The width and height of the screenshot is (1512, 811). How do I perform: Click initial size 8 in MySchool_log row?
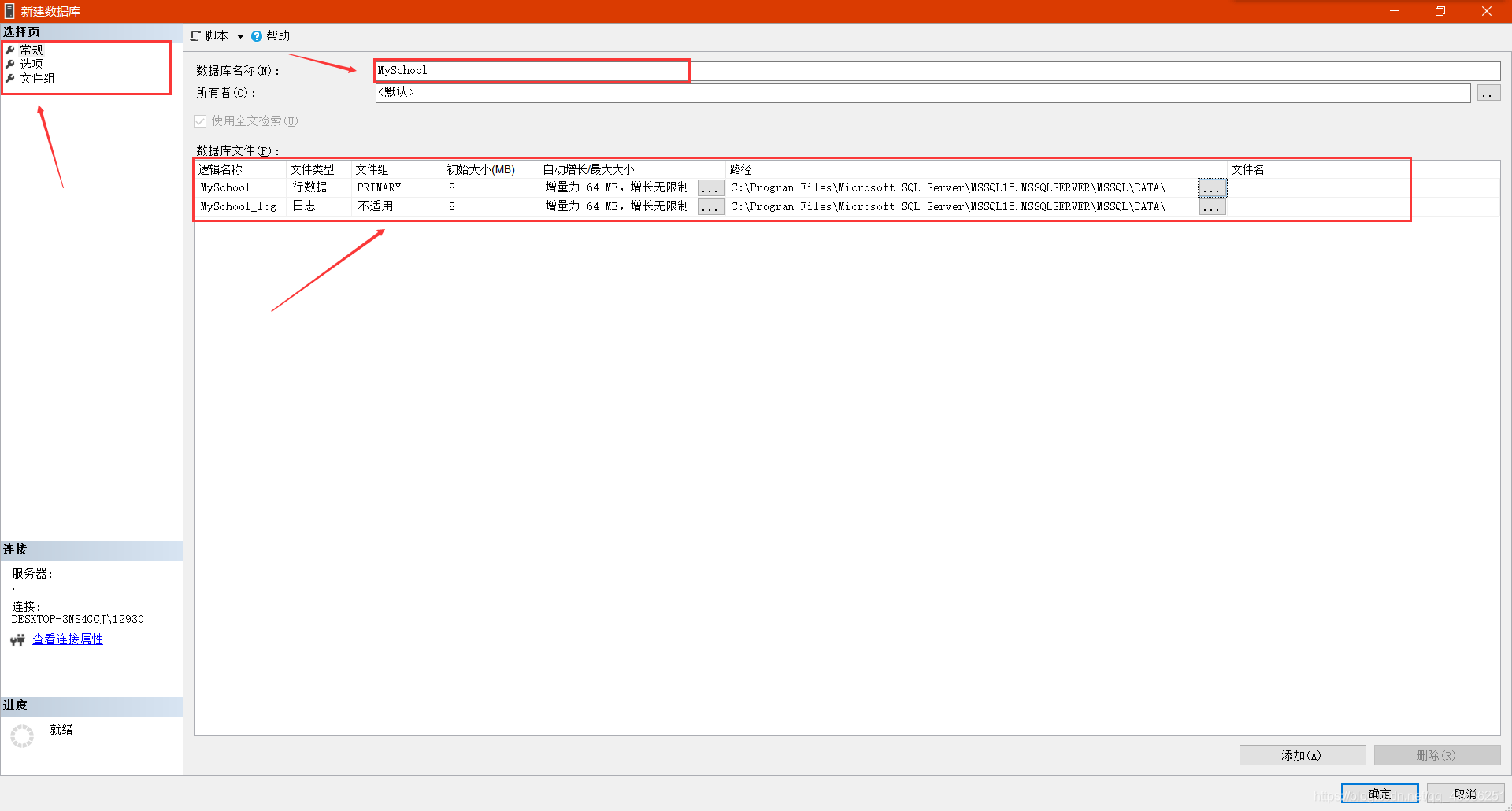click(x=491, y=206)
